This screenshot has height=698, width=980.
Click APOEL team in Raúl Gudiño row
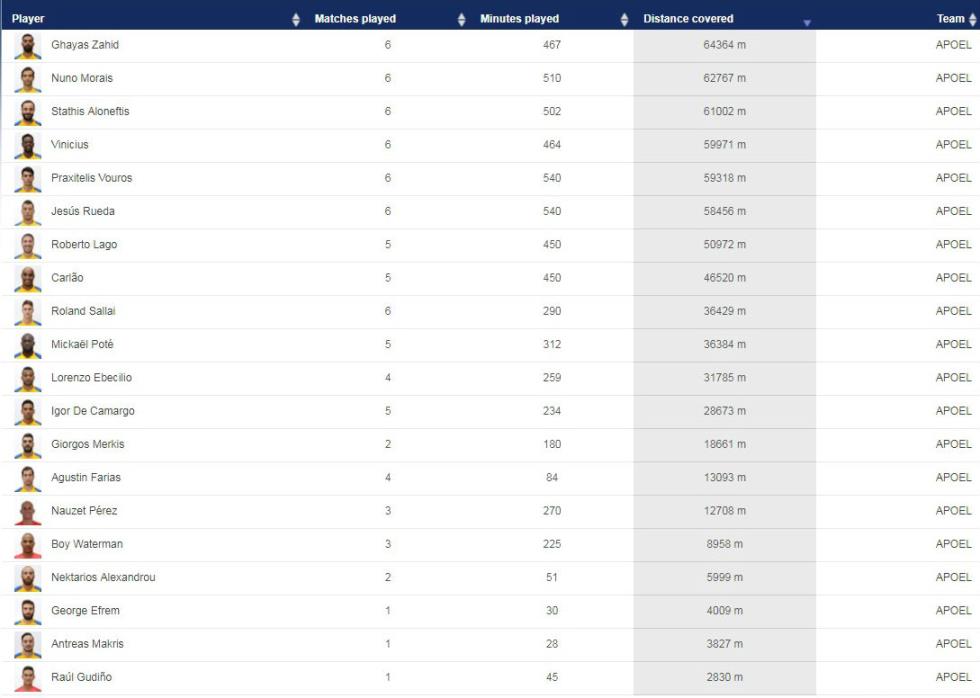pos(954,677)
